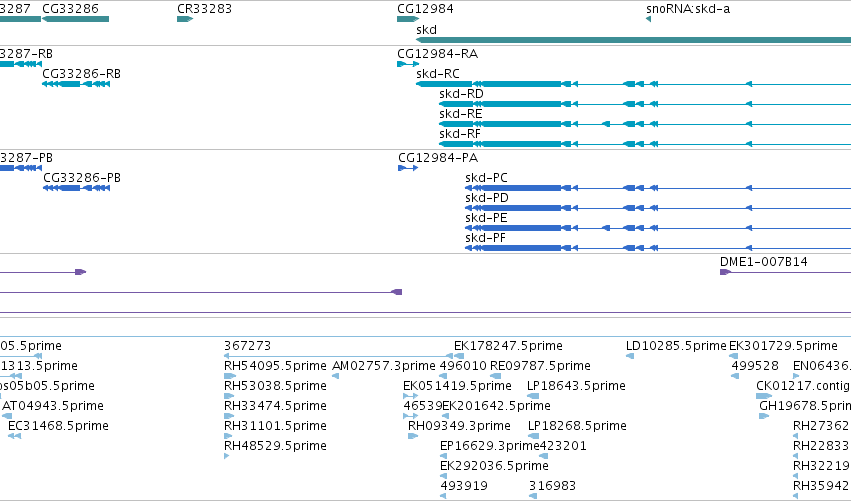
Task: Click the EK178247.5prime EST label
Action: 509,346
